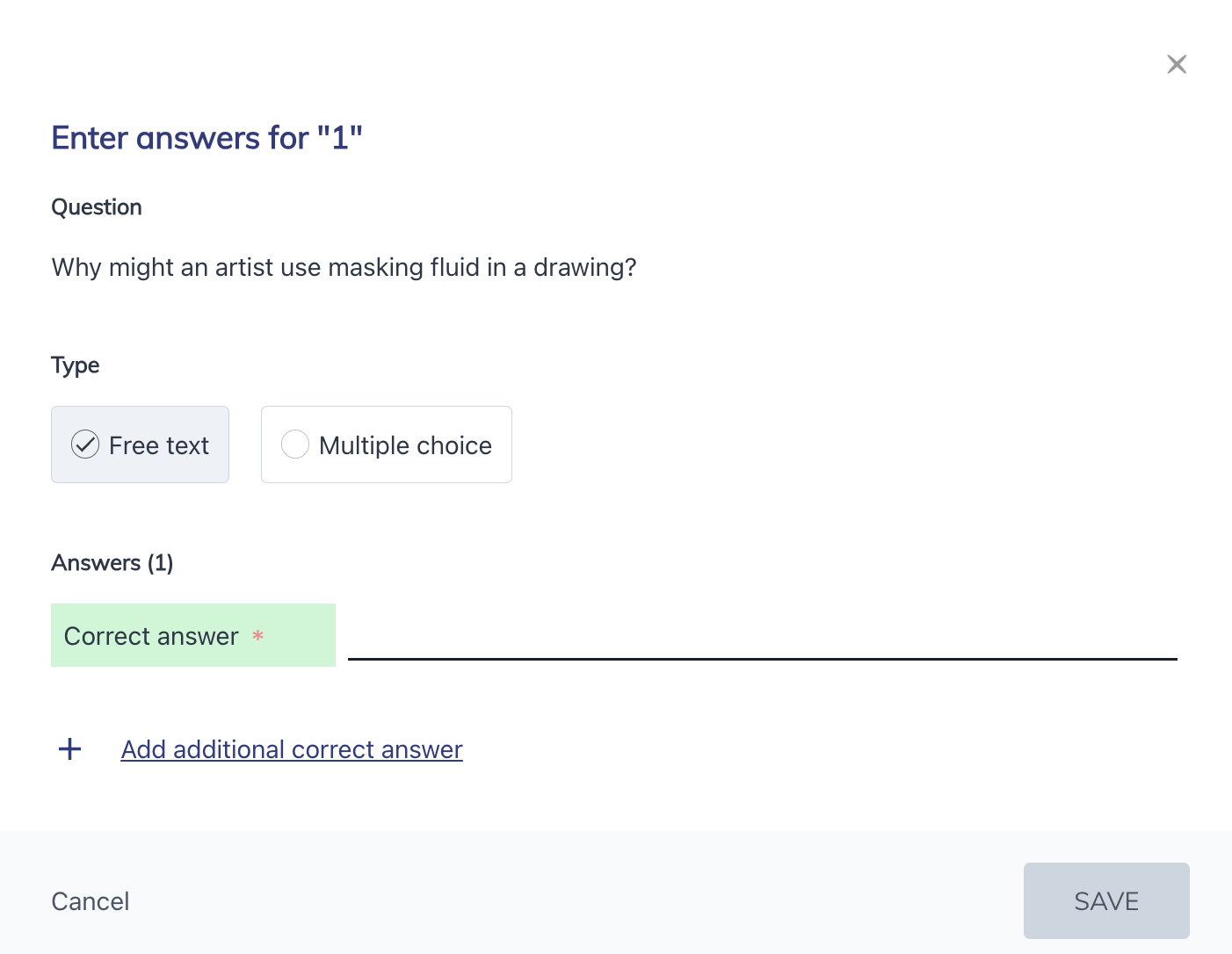Open the Add additional correct answer link
The image size is (1232, 954).
click(292, 749)
